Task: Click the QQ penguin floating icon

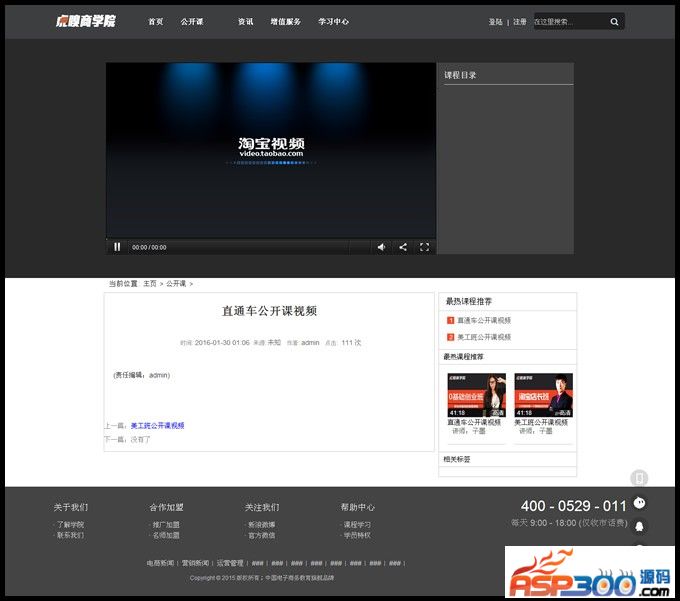Action: coord(639,526)
